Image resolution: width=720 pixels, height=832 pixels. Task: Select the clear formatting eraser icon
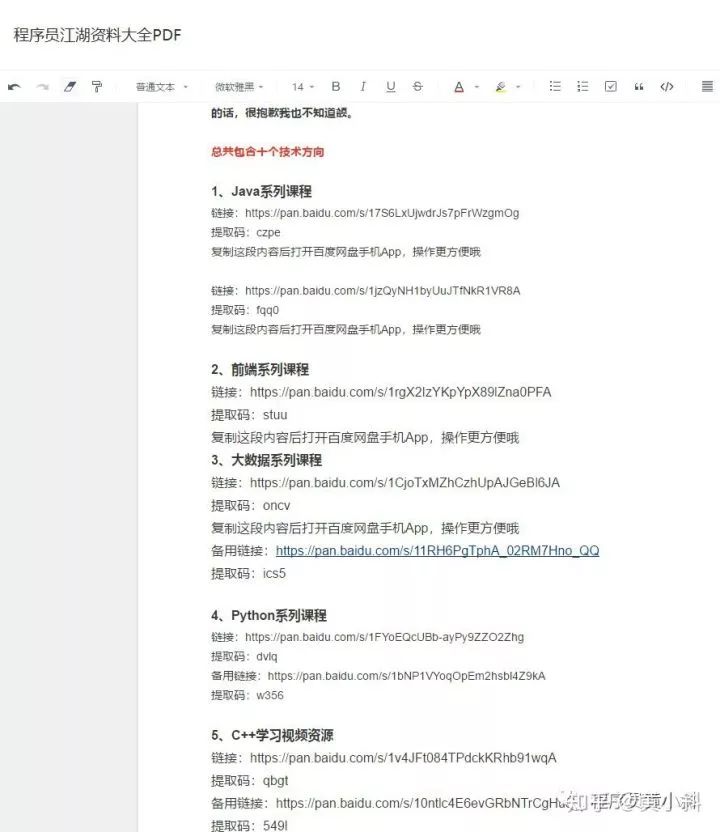[70, 86]
